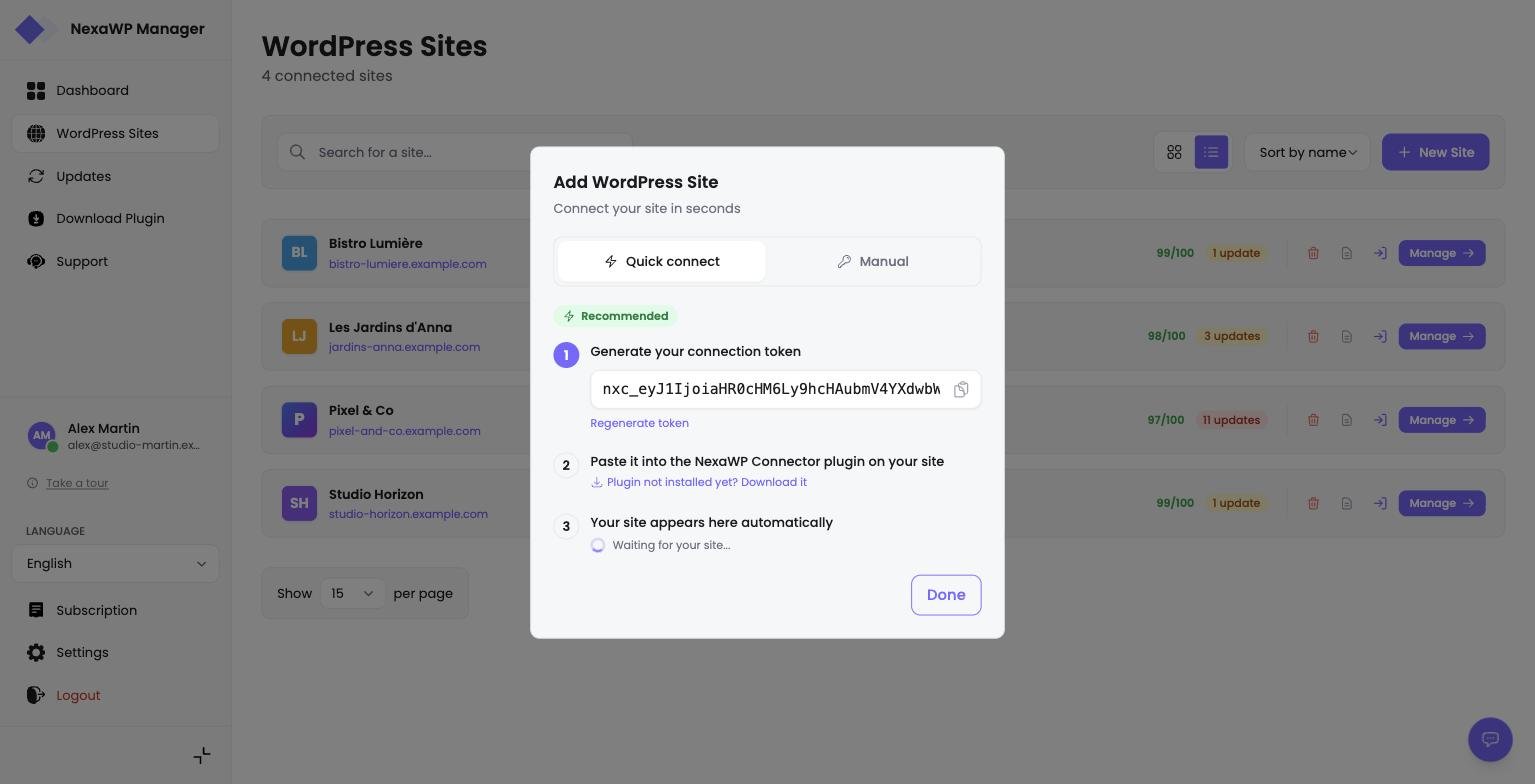This screenshot has width=1535, height=784.
Task: Manage the Pixel & Co site
Action: click(1441, 420)
